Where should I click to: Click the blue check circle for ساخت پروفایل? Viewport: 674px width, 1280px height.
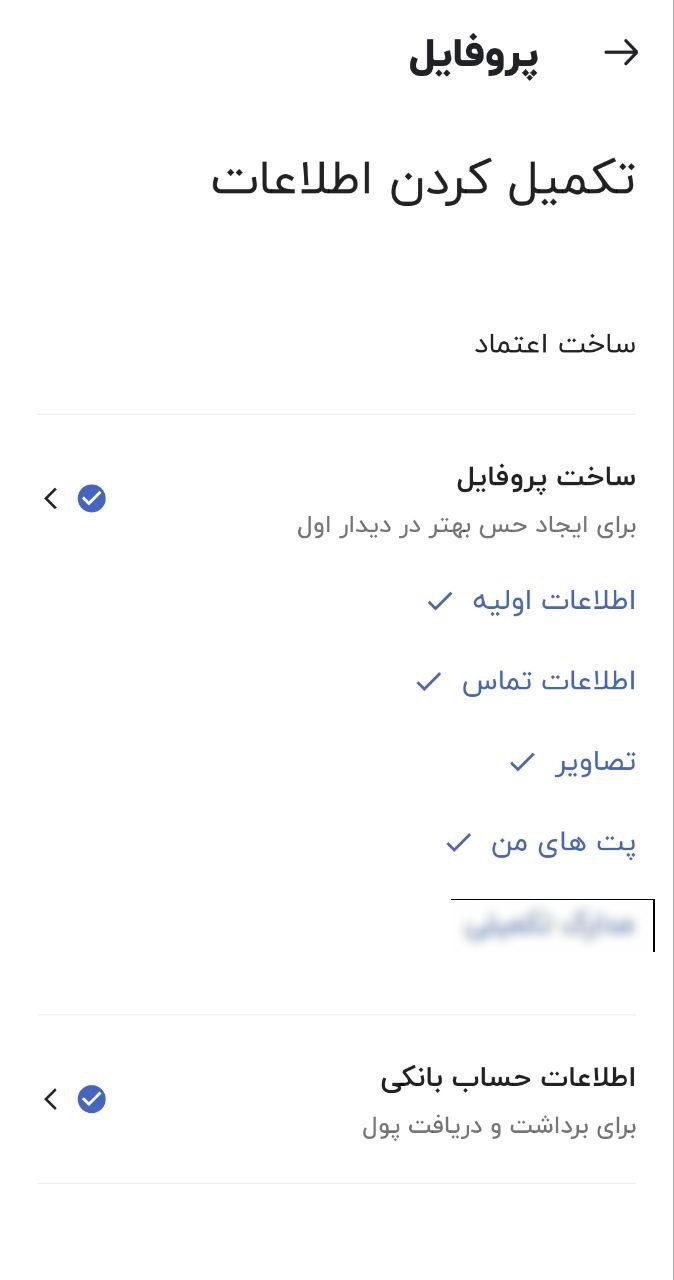point(92,498)
